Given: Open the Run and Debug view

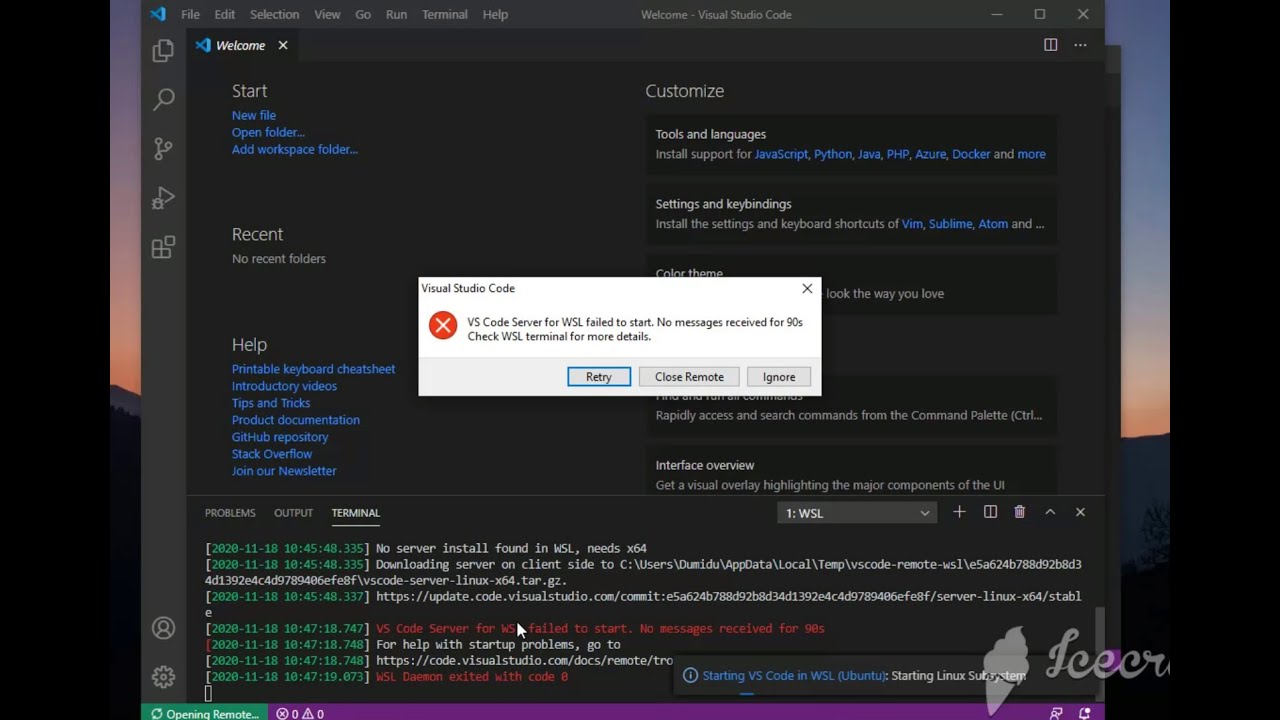Looking at the screenshot, I should 163,198.
